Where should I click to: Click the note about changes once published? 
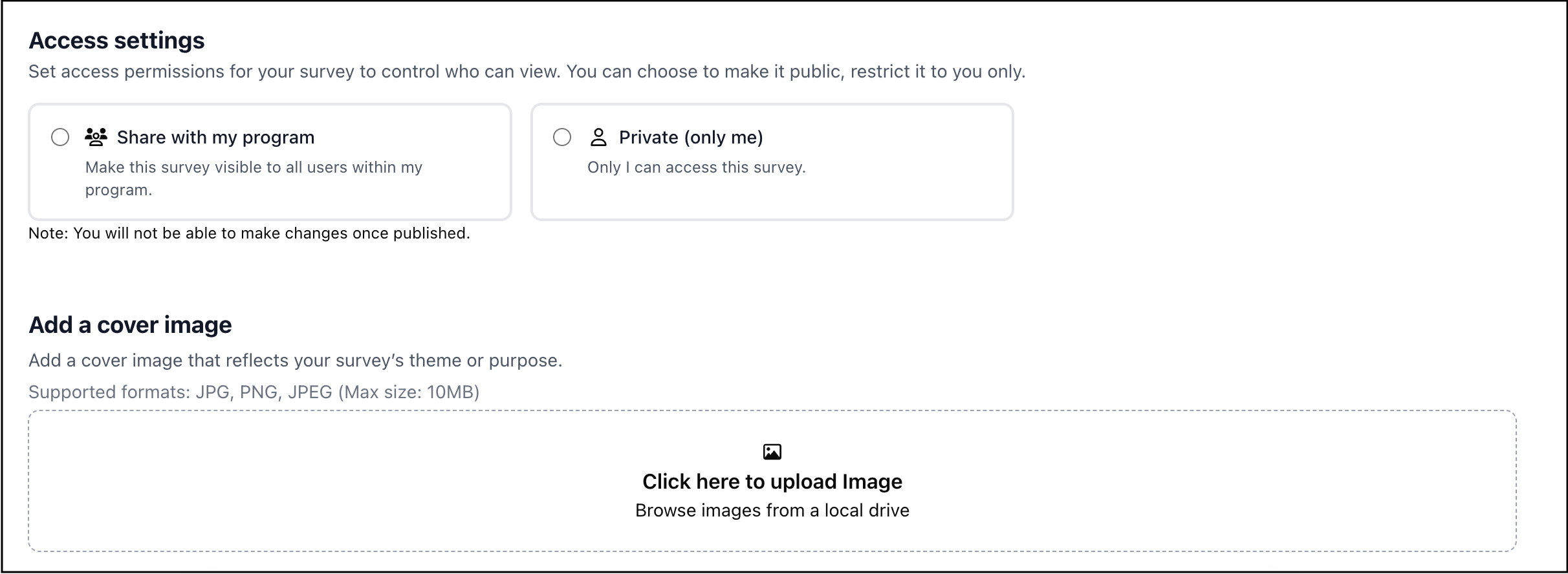(249, 233)
